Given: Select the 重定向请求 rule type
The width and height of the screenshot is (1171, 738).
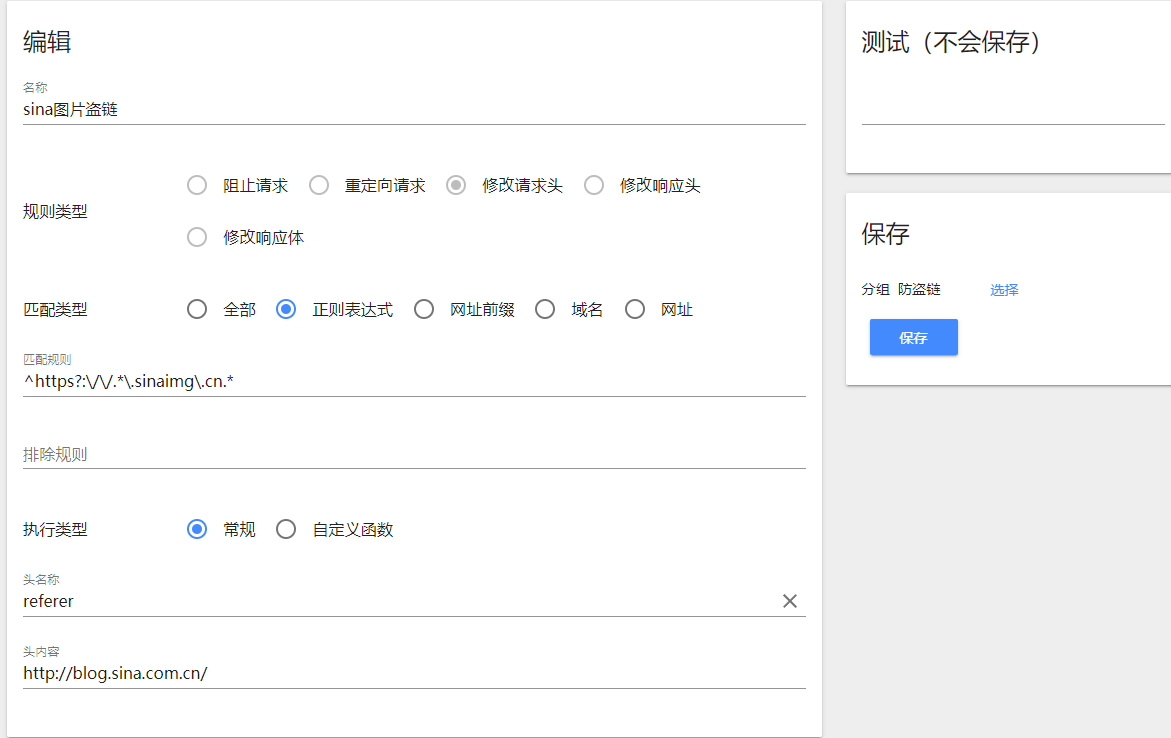Looking at the screenshot, I should [319, 185].
